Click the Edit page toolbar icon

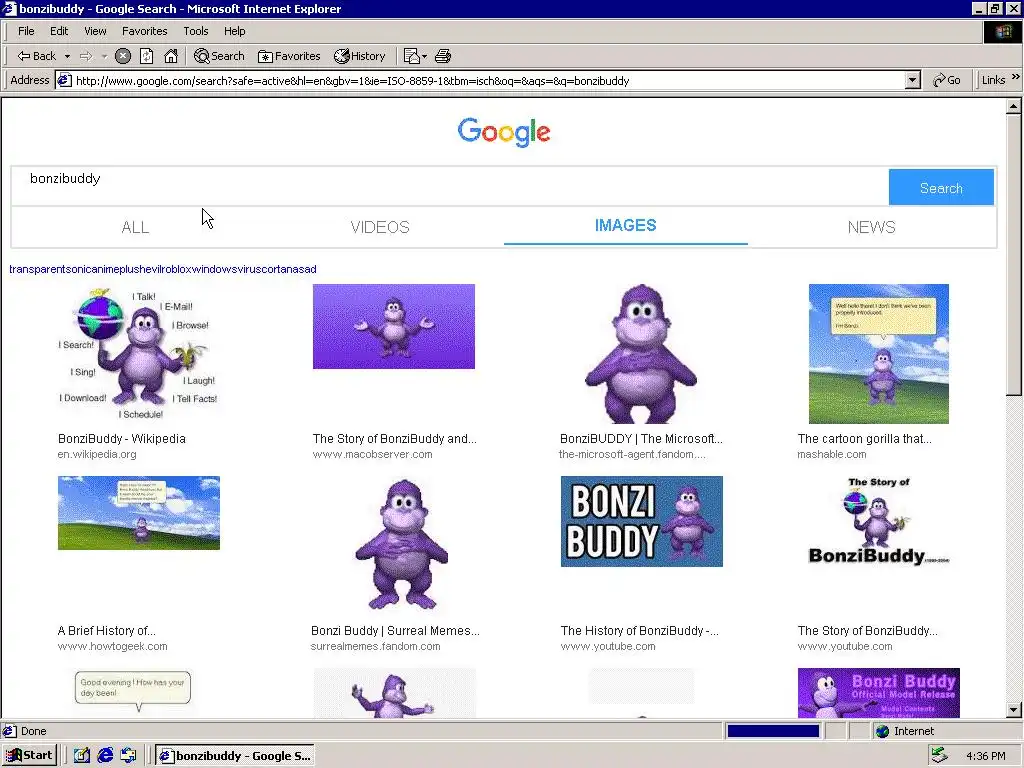[411, 56]
